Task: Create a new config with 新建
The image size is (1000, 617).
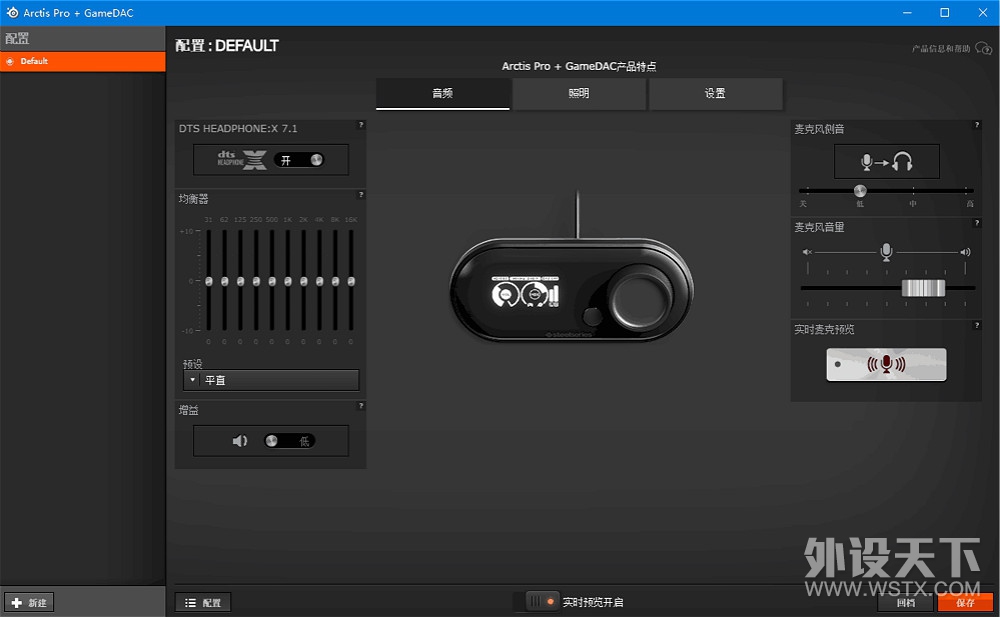Action: pos(29,602)
